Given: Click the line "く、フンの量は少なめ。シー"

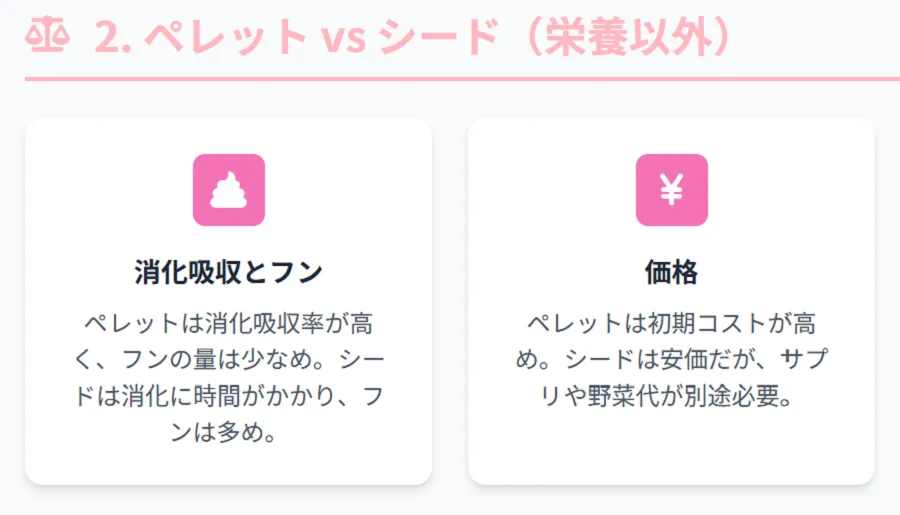Looking at the screenshot, I should [x=228, y=360].
